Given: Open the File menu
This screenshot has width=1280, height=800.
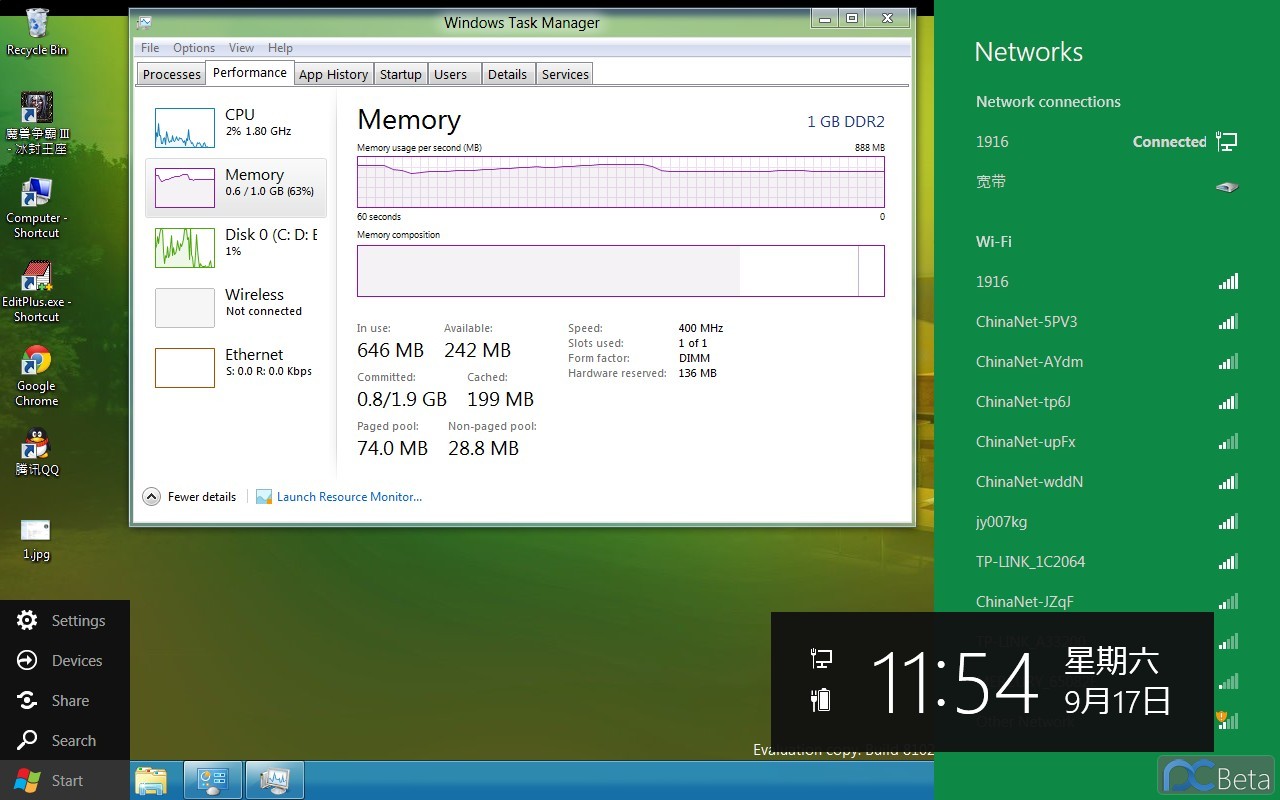Looking at the screenshot, I should pyautogui.click(x=150, y=47).
